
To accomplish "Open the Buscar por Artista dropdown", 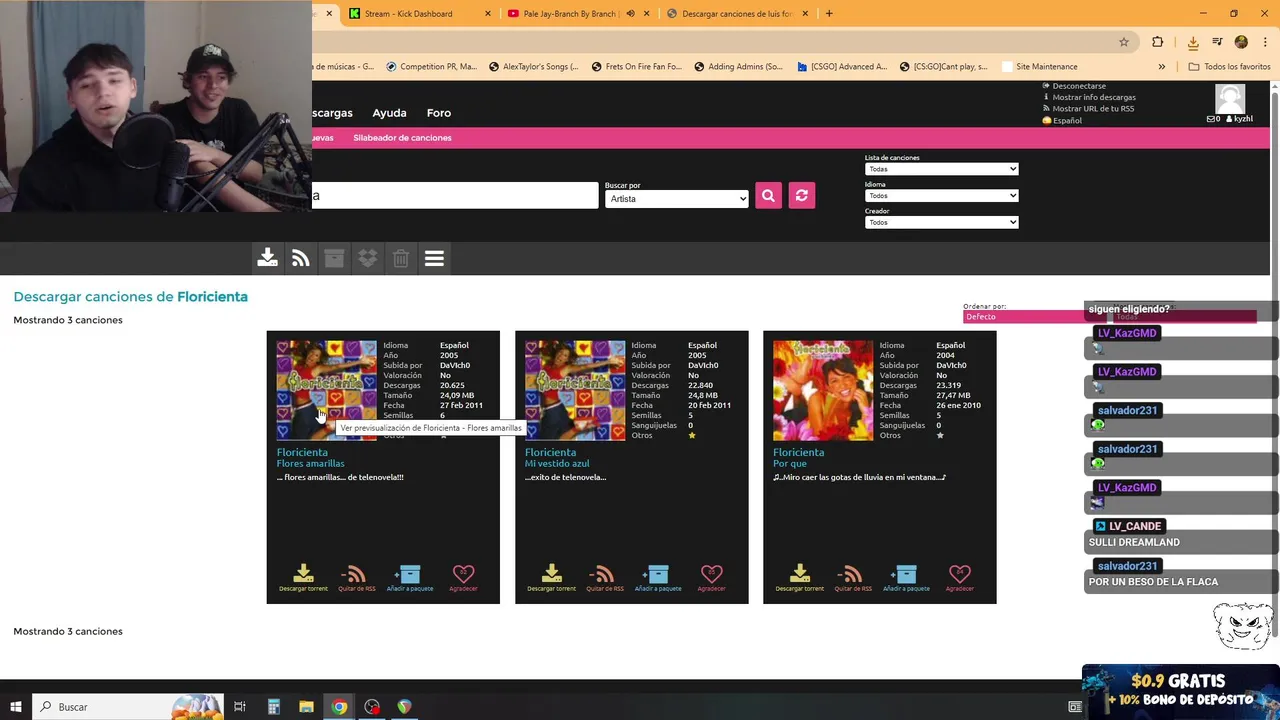I will [676, 198].
